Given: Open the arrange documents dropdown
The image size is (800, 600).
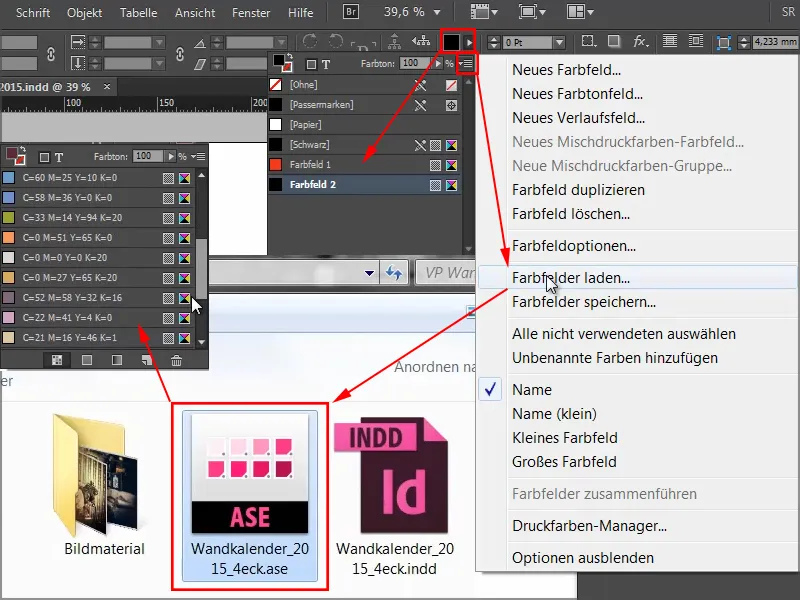Looking at the screenshot, I should 580,12.
